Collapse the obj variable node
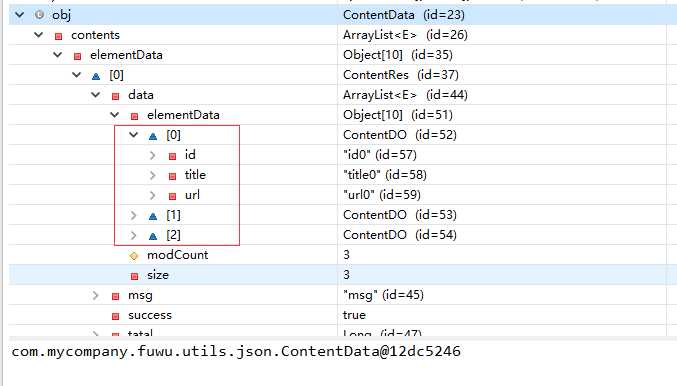The width and height of the screenshot is (677, 386). (x=19, y=15)
